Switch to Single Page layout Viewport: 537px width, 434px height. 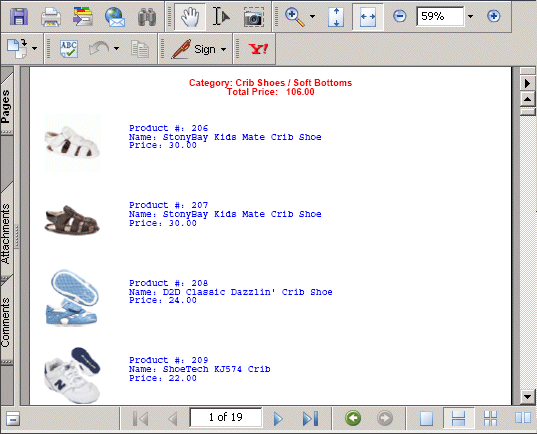point(426,418)
